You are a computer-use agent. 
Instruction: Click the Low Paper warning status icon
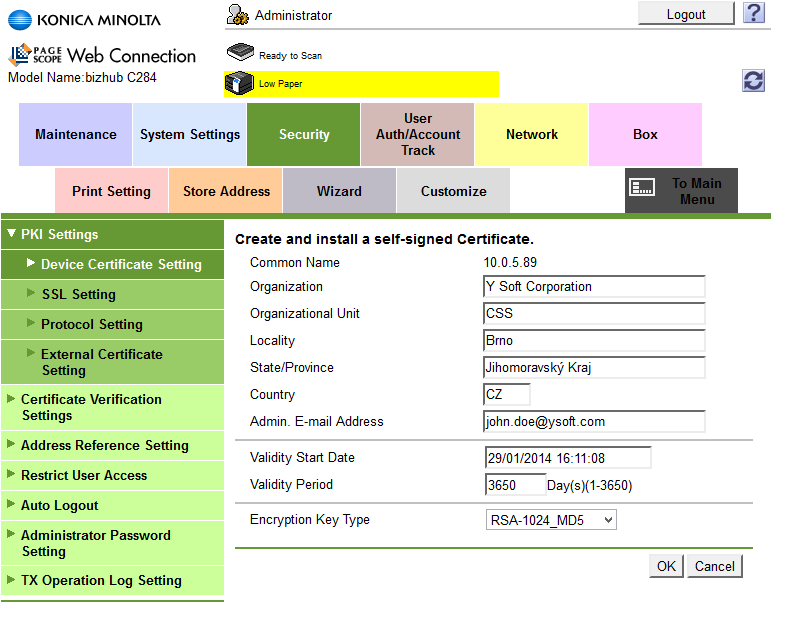point(238,84)
